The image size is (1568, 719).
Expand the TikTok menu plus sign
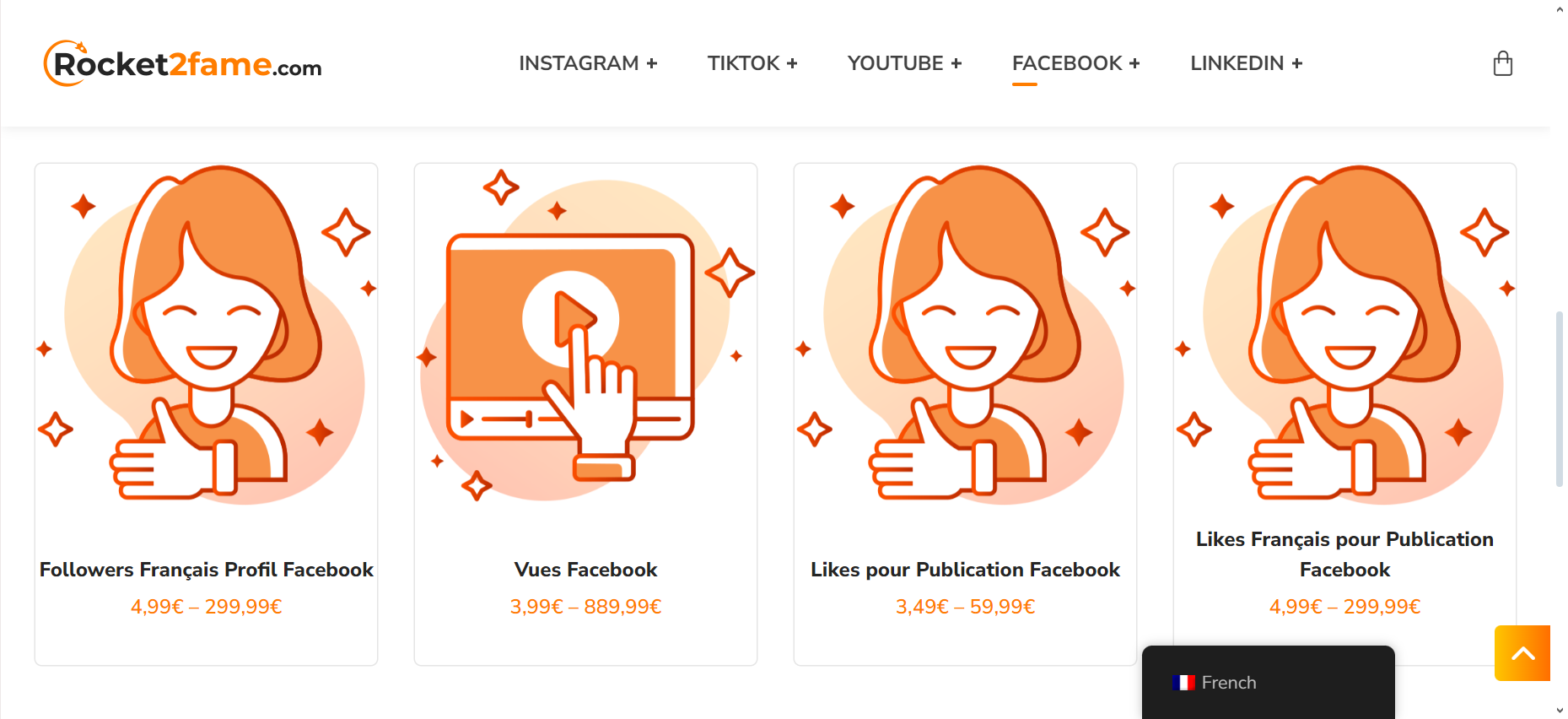pos(792,64)
